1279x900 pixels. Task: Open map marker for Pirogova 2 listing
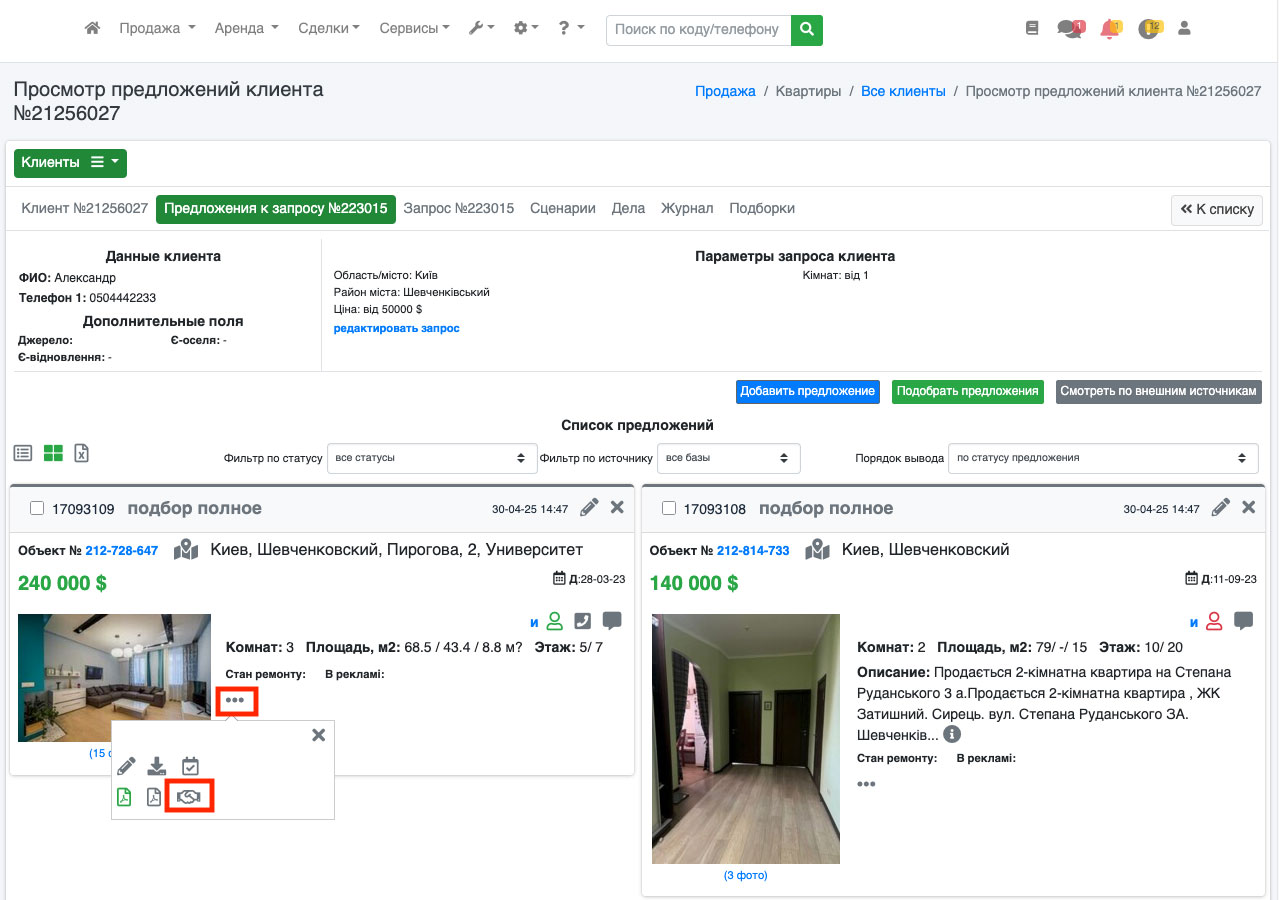tap(185, 550)
